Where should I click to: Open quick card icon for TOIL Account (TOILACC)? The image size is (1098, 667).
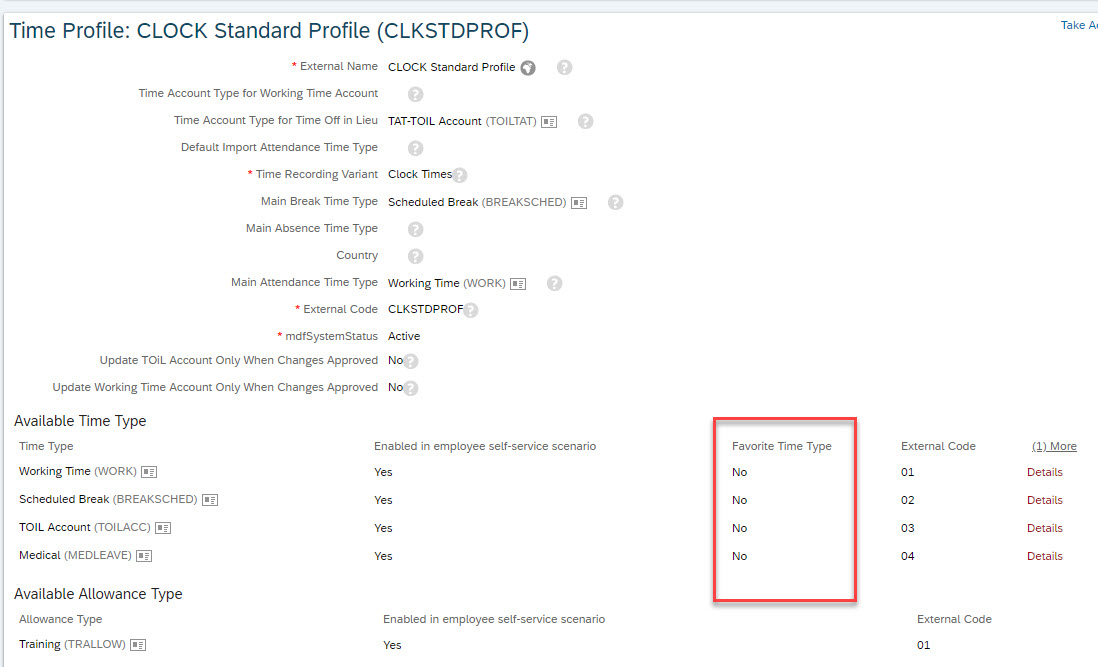[x=163, y=528]
